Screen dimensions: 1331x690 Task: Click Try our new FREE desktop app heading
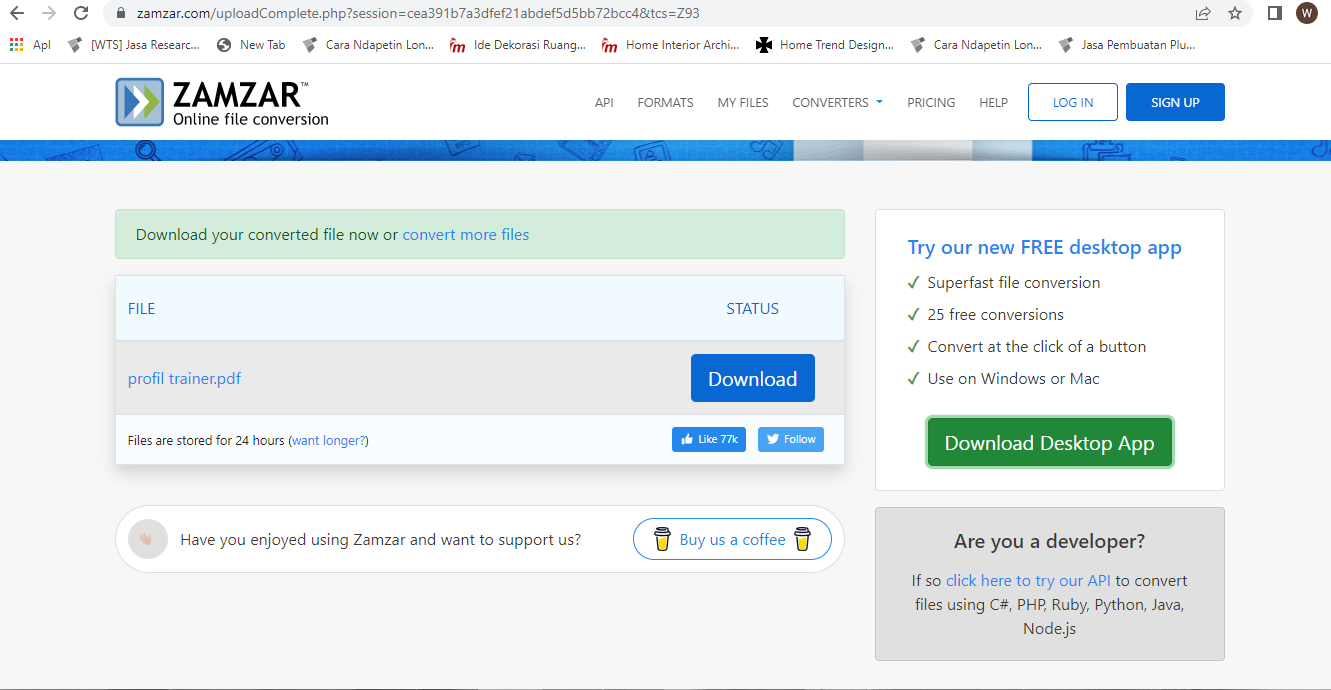[x=1044, y=247]
